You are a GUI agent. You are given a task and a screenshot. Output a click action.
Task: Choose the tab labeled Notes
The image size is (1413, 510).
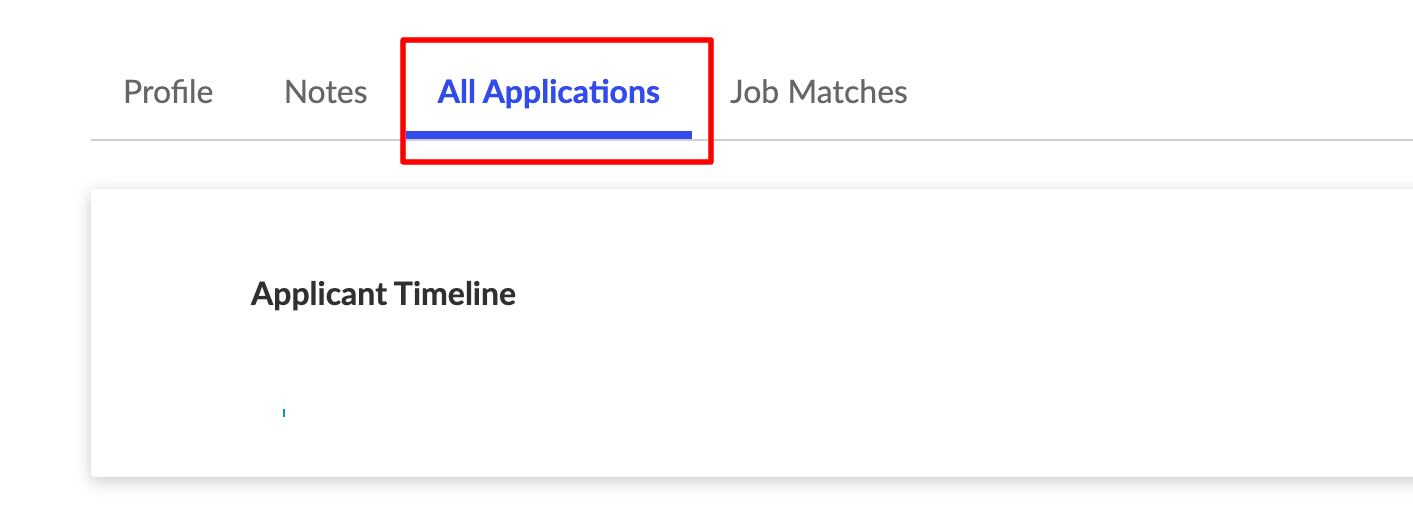tap(326, 92)
